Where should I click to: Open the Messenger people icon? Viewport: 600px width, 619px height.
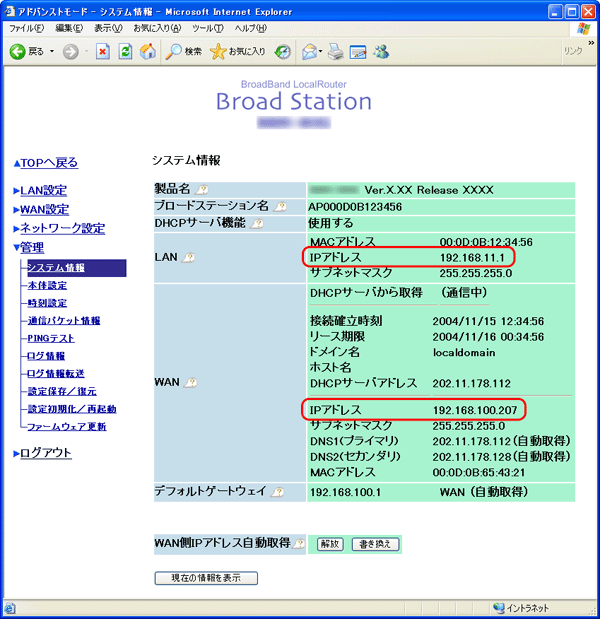[381, 52]
